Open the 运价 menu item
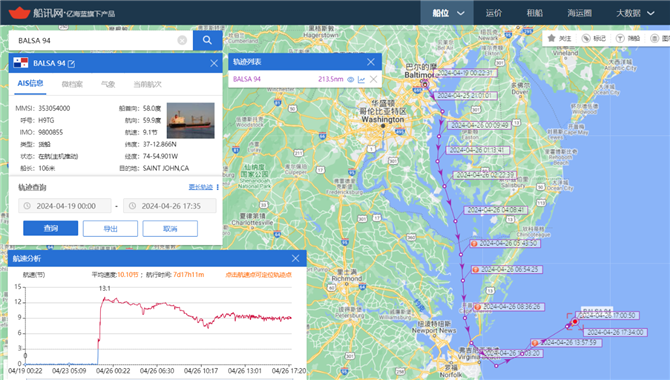This screenshot has width=670, height=380. [x=494, y=13]
